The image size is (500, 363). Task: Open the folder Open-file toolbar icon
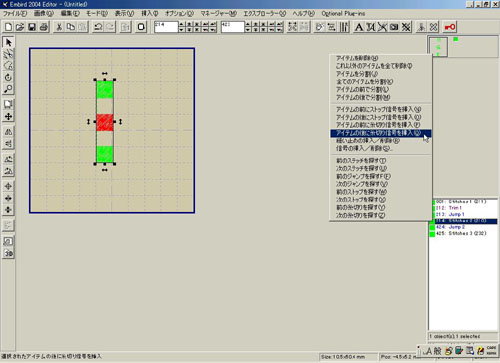pos(20,27)
